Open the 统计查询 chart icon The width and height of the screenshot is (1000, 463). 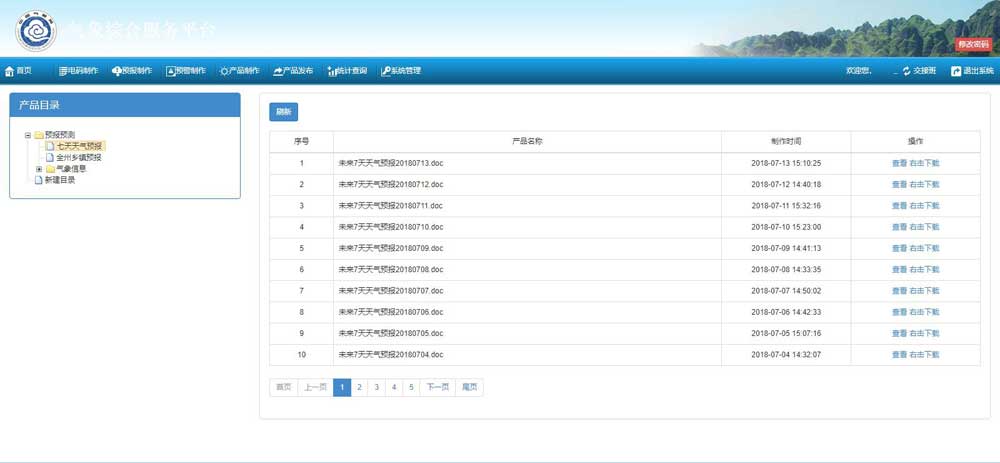332,71
